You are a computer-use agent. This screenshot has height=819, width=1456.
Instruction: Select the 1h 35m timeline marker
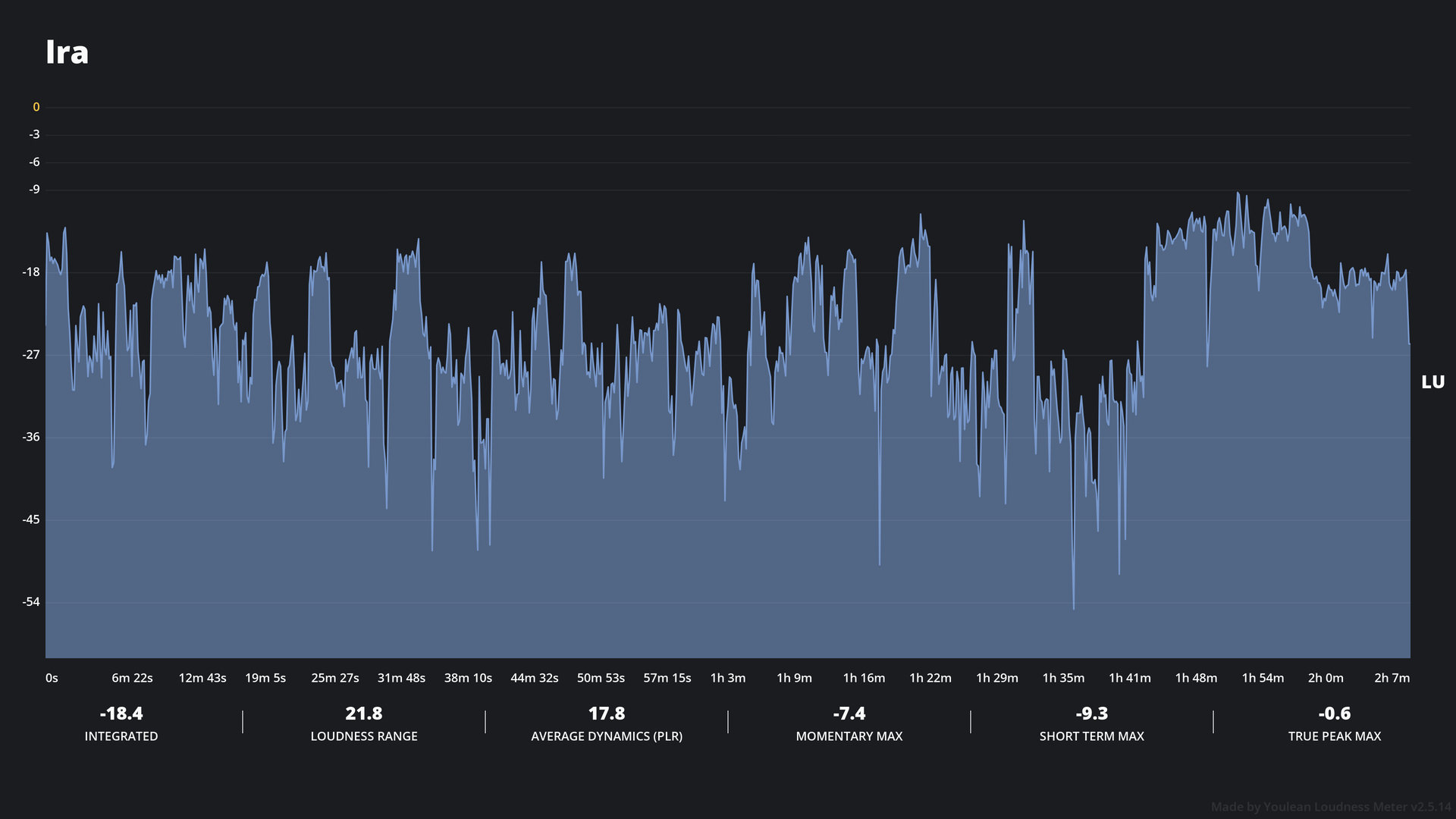1063,678
